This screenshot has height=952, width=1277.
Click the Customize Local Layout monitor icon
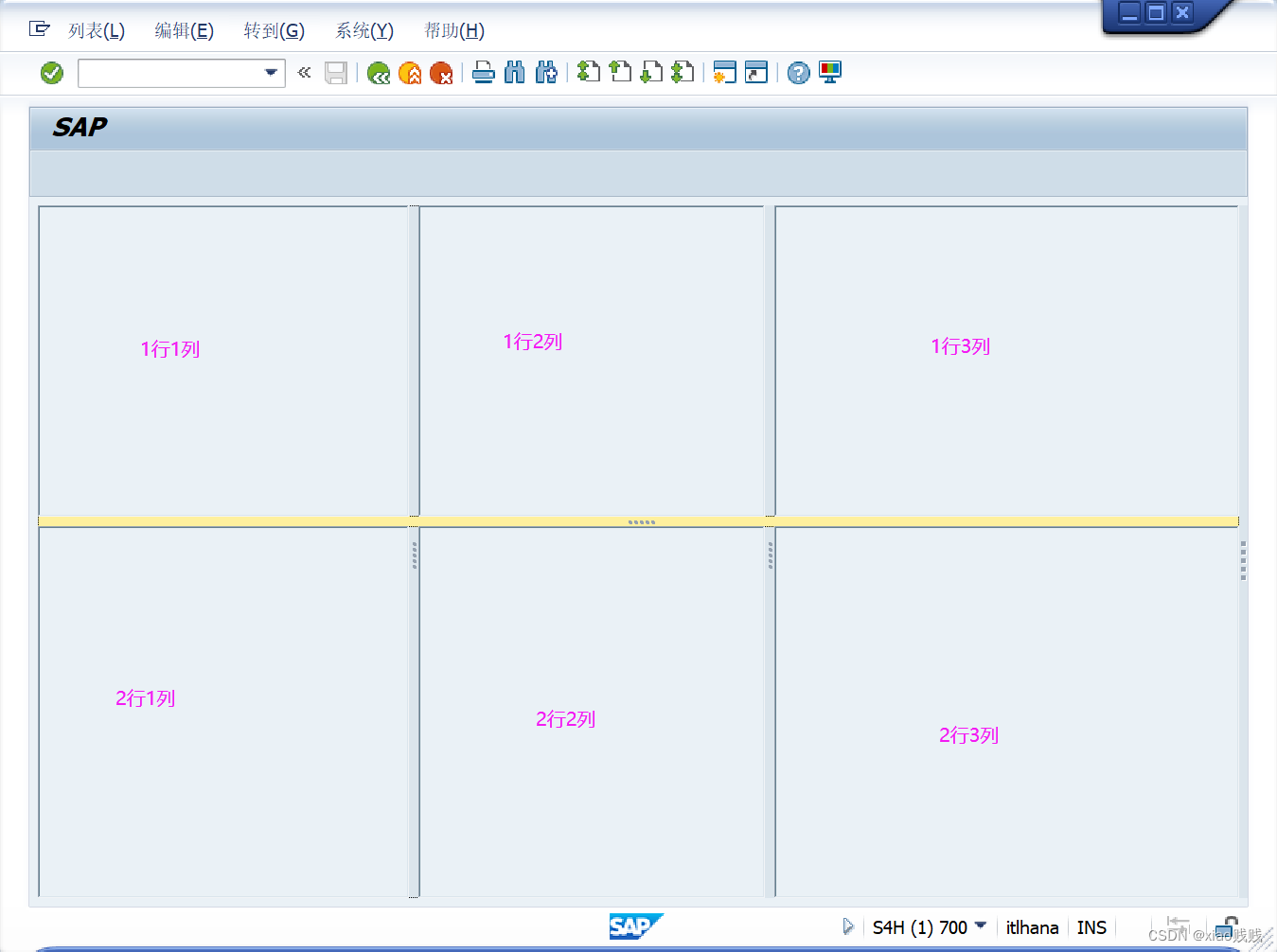tap(830, 72)
